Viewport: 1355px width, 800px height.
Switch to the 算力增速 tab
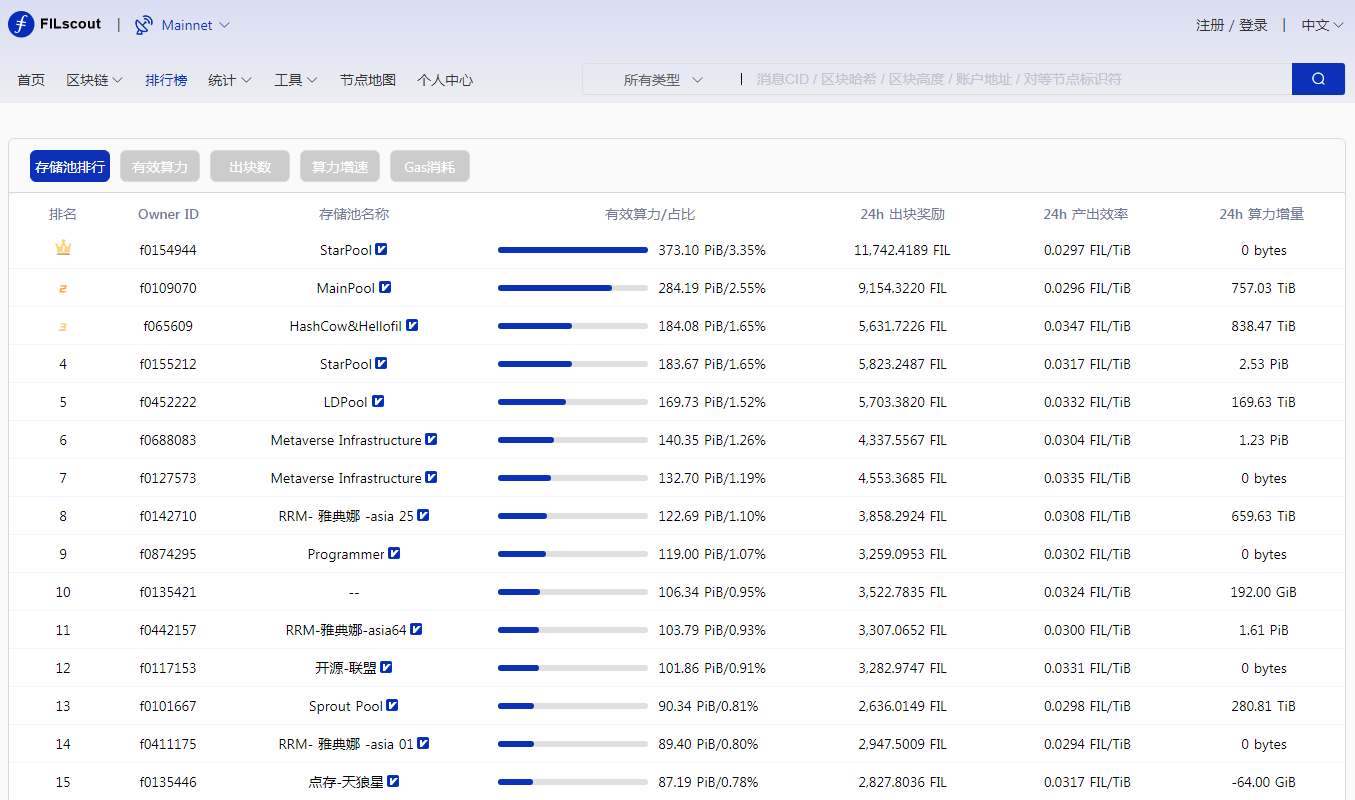pyautogui.click(x=340, y=167)
